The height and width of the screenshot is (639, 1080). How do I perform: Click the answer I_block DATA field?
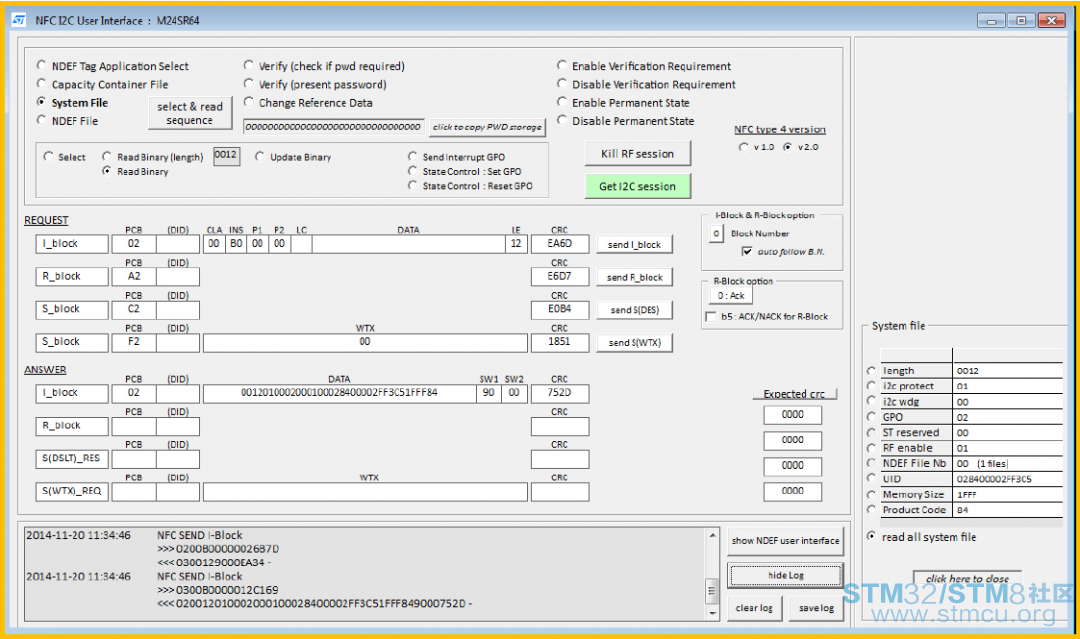click(x=339, y=392)
